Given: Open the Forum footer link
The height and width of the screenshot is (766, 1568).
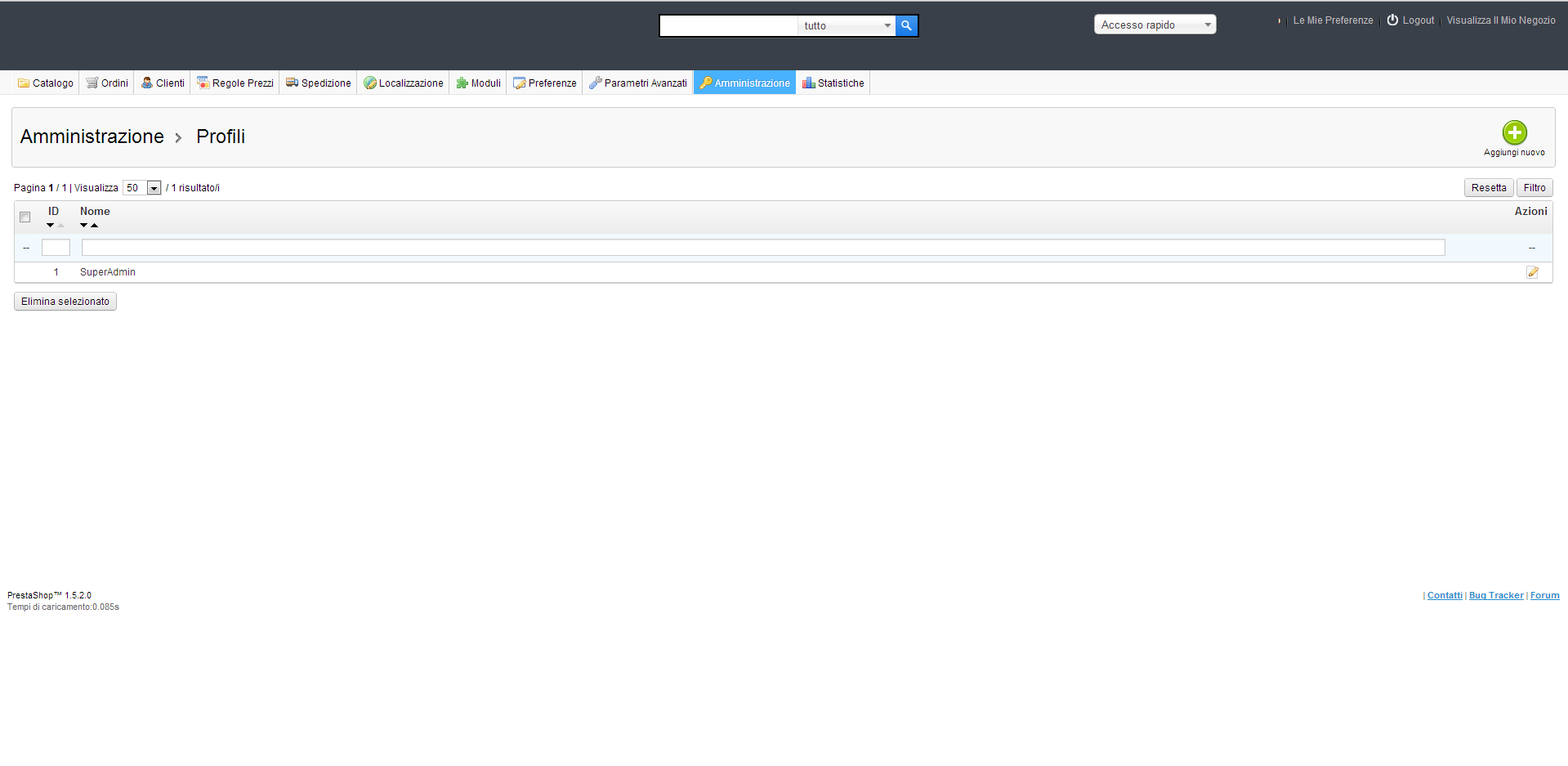Looking at the screenshot, I should point(1544,595).
